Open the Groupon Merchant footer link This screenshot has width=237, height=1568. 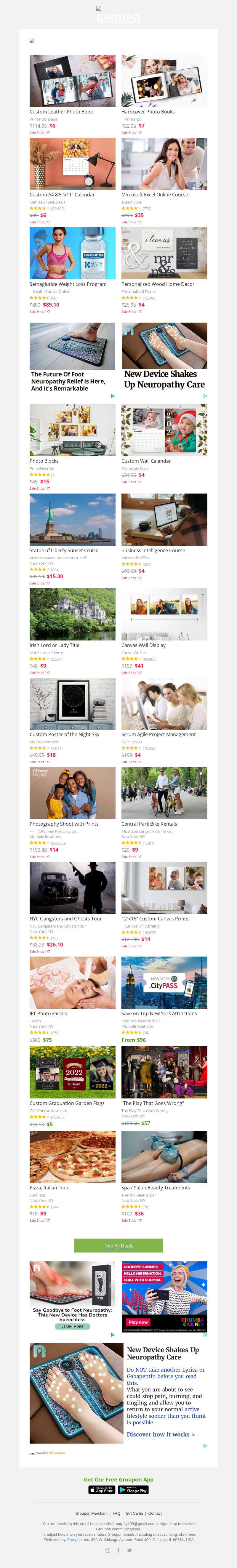(x=91, y=1513)
